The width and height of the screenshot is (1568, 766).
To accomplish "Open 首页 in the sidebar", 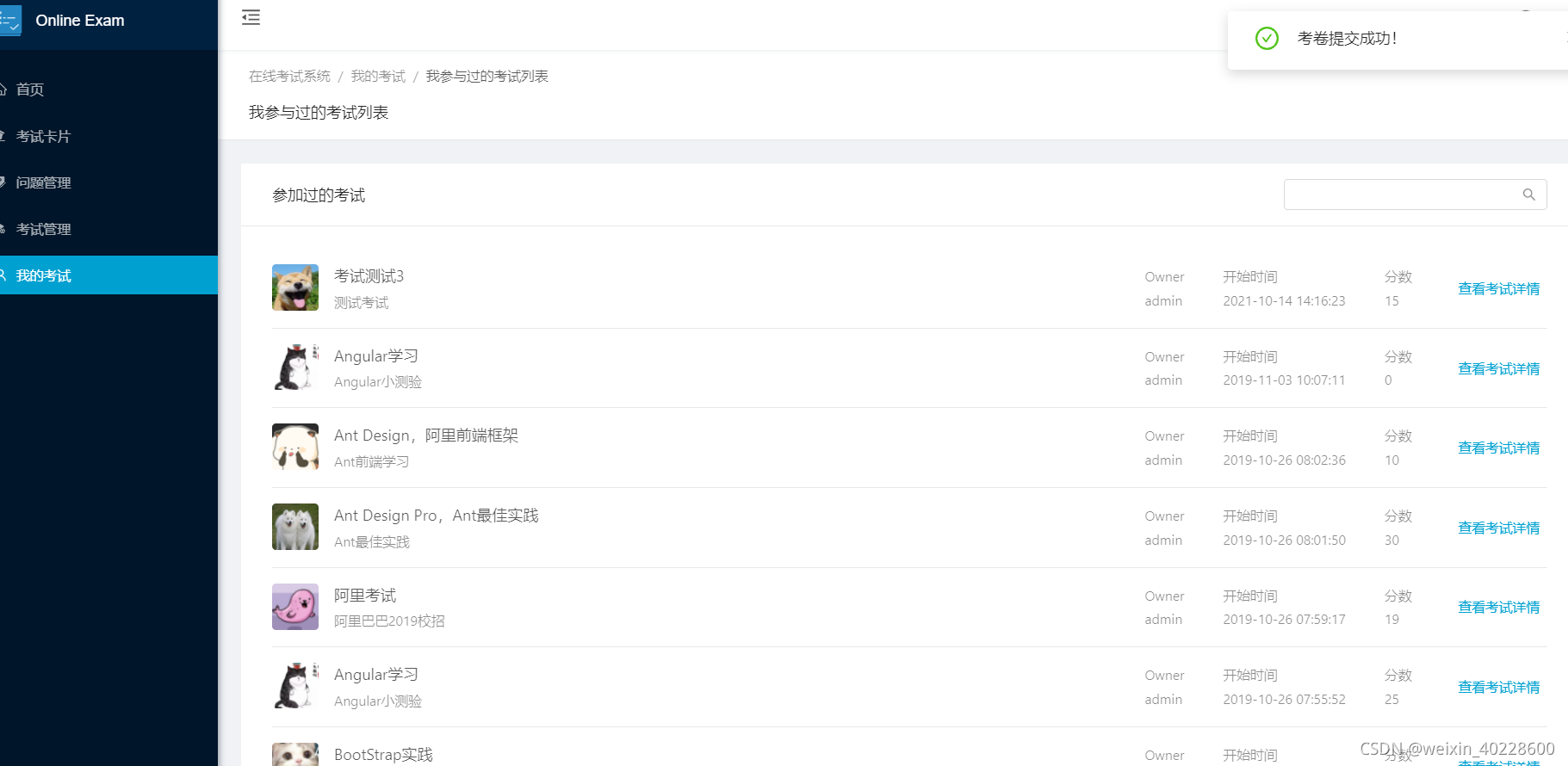I will pos(29,90).
